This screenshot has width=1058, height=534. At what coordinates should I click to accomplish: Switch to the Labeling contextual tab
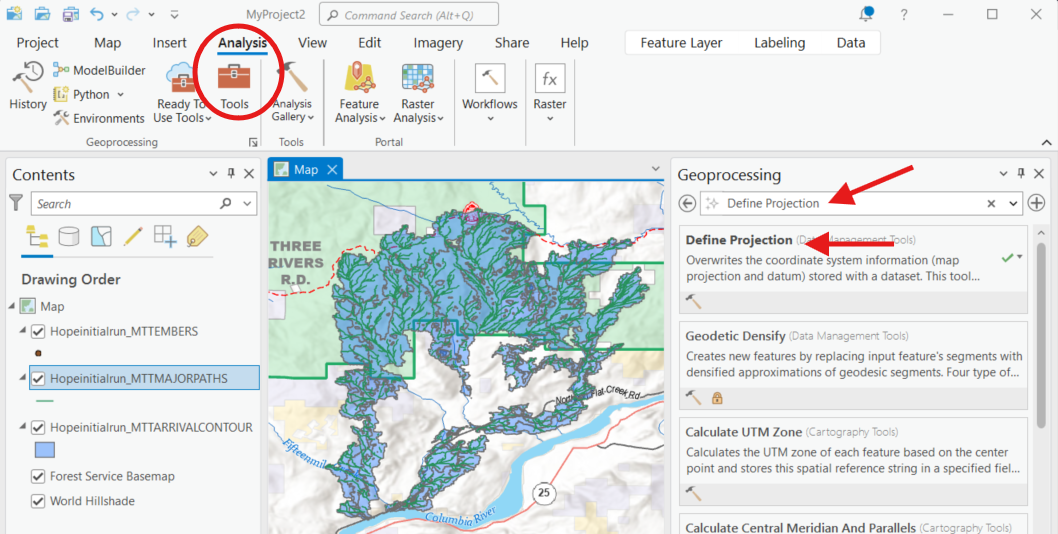point(779,43)
